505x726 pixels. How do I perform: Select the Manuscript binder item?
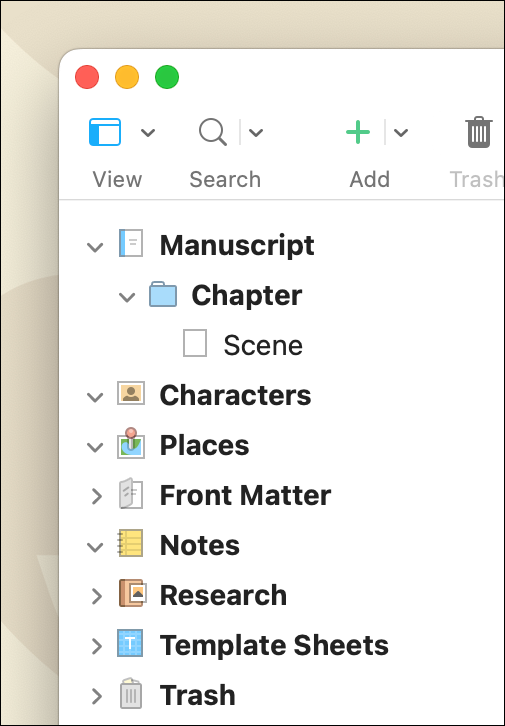coord(237,245)
